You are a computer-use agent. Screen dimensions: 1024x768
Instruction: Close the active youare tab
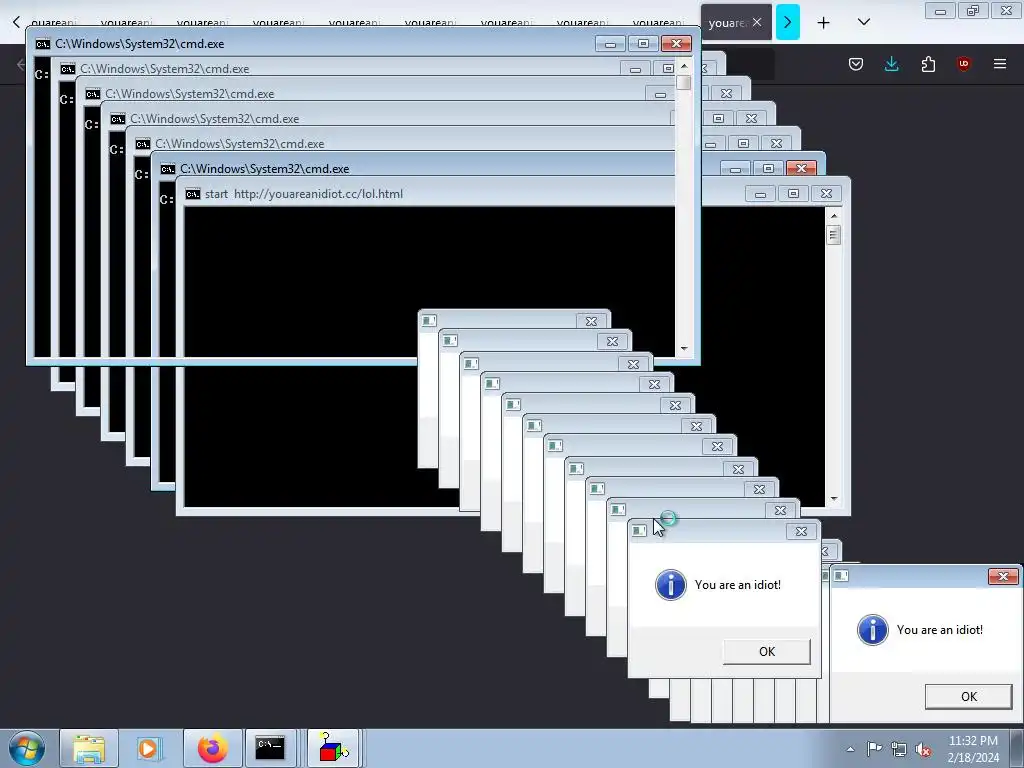pyautogui.click(x=757, y=22)
